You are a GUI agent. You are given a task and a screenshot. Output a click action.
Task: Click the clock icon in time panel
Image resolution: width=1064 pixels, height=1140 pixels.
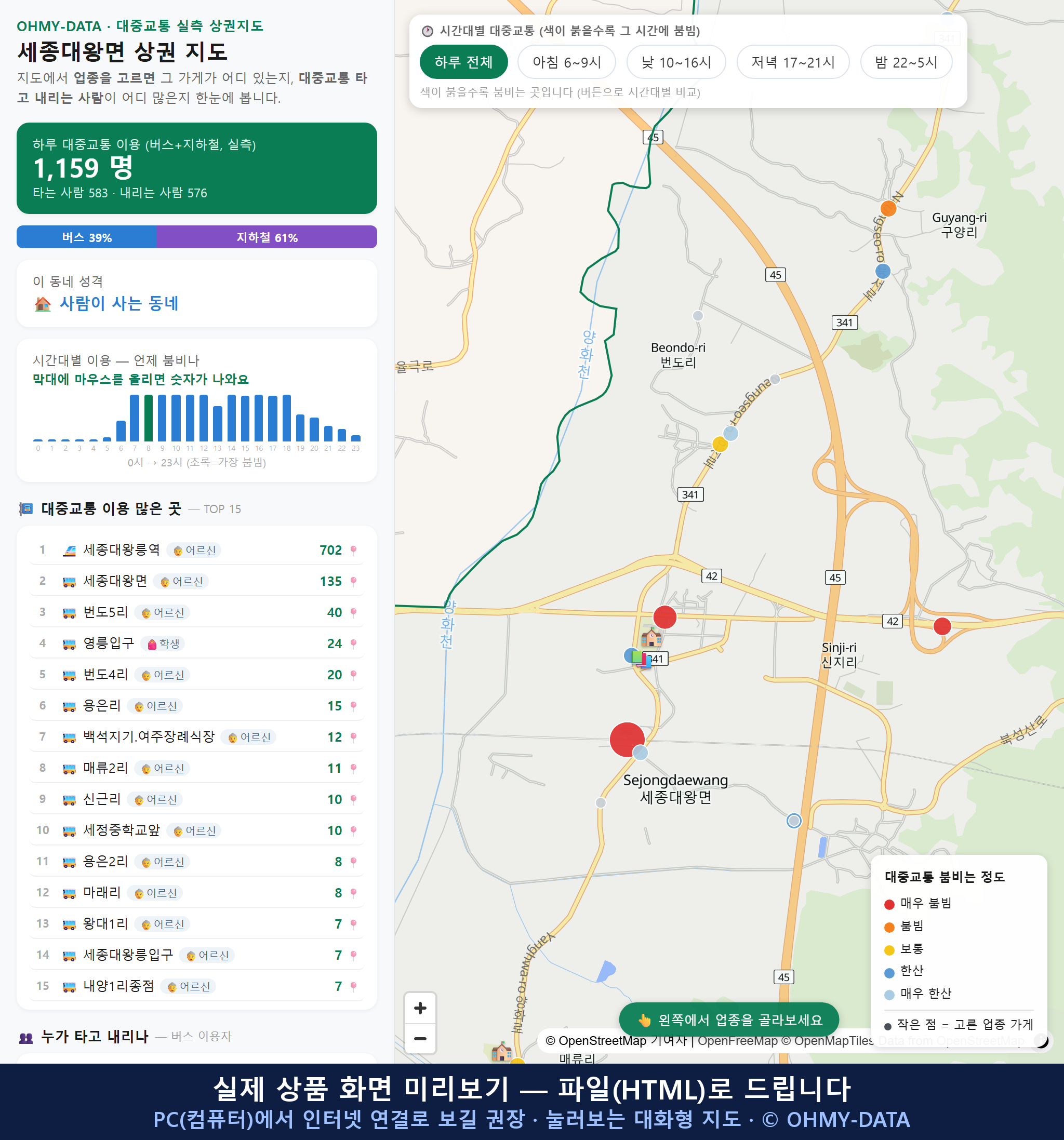click(x=427, y=31)
